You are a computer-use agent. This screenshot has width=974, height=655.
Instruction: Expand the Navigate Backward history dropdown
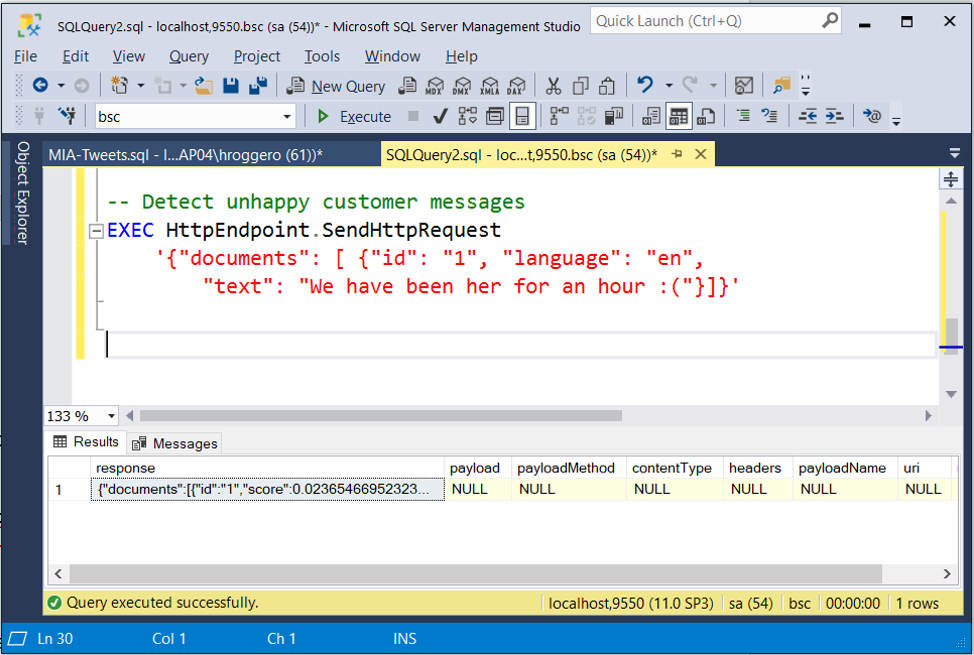point(61,86)
